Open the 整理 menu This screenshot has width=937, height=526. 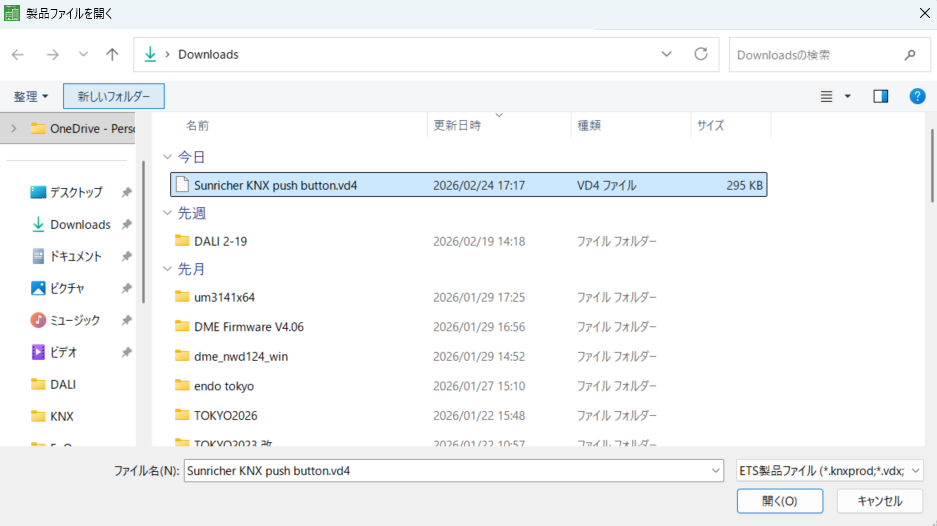[x=31, y=96]
